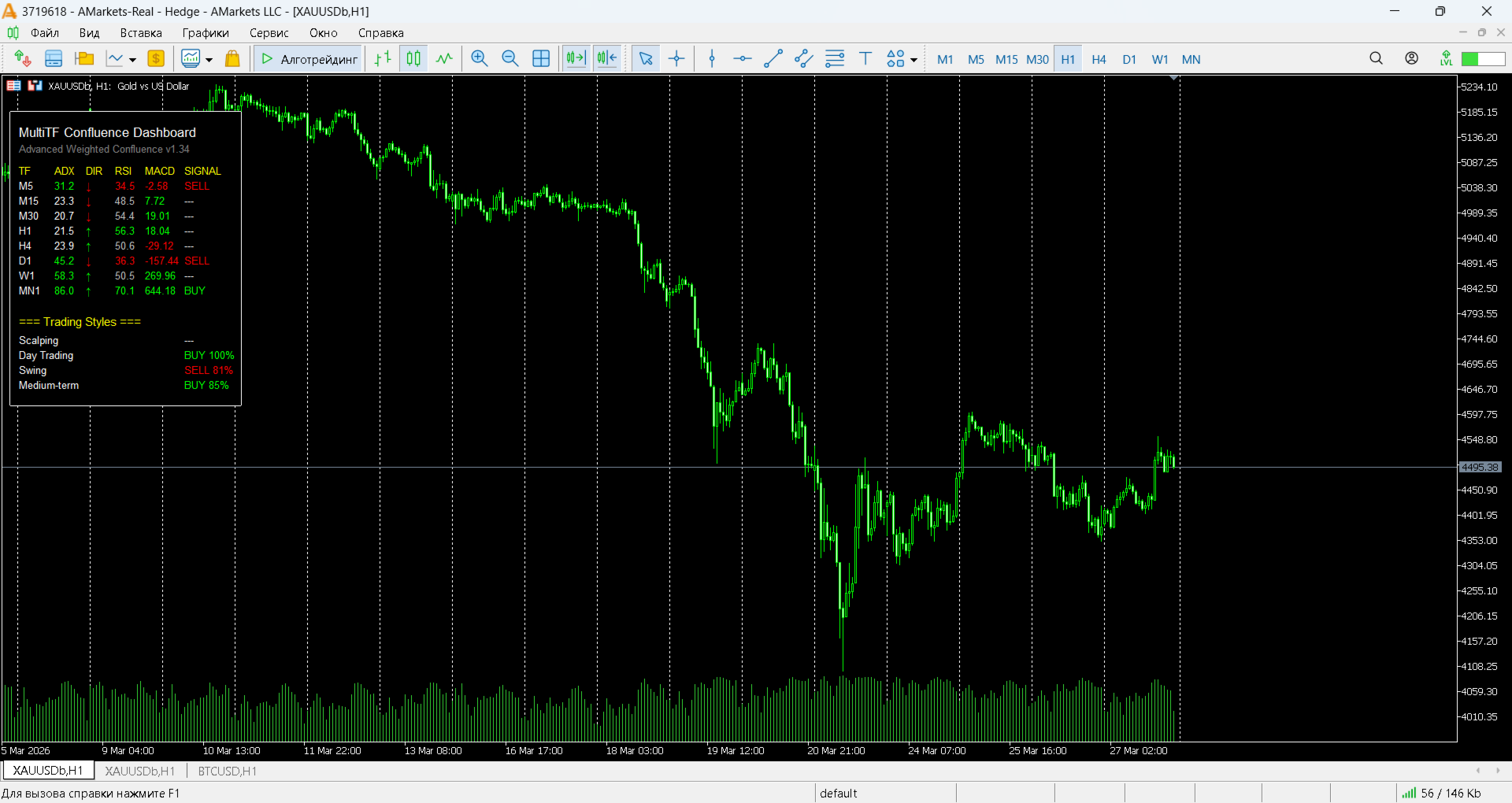
Task: Click the LVL signal level icon
Action: point(1446,58)
